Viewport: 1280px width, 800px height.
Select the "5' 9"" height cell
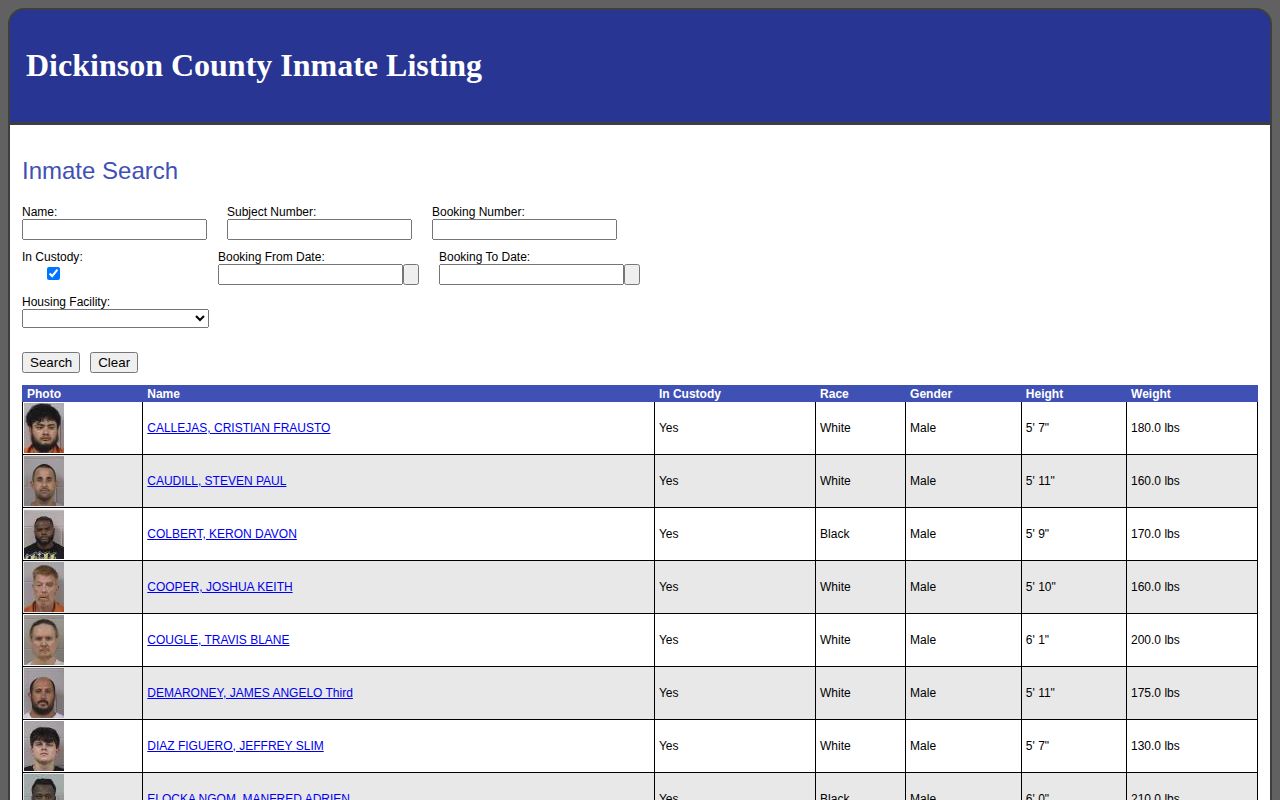(x=1074, y=534)
